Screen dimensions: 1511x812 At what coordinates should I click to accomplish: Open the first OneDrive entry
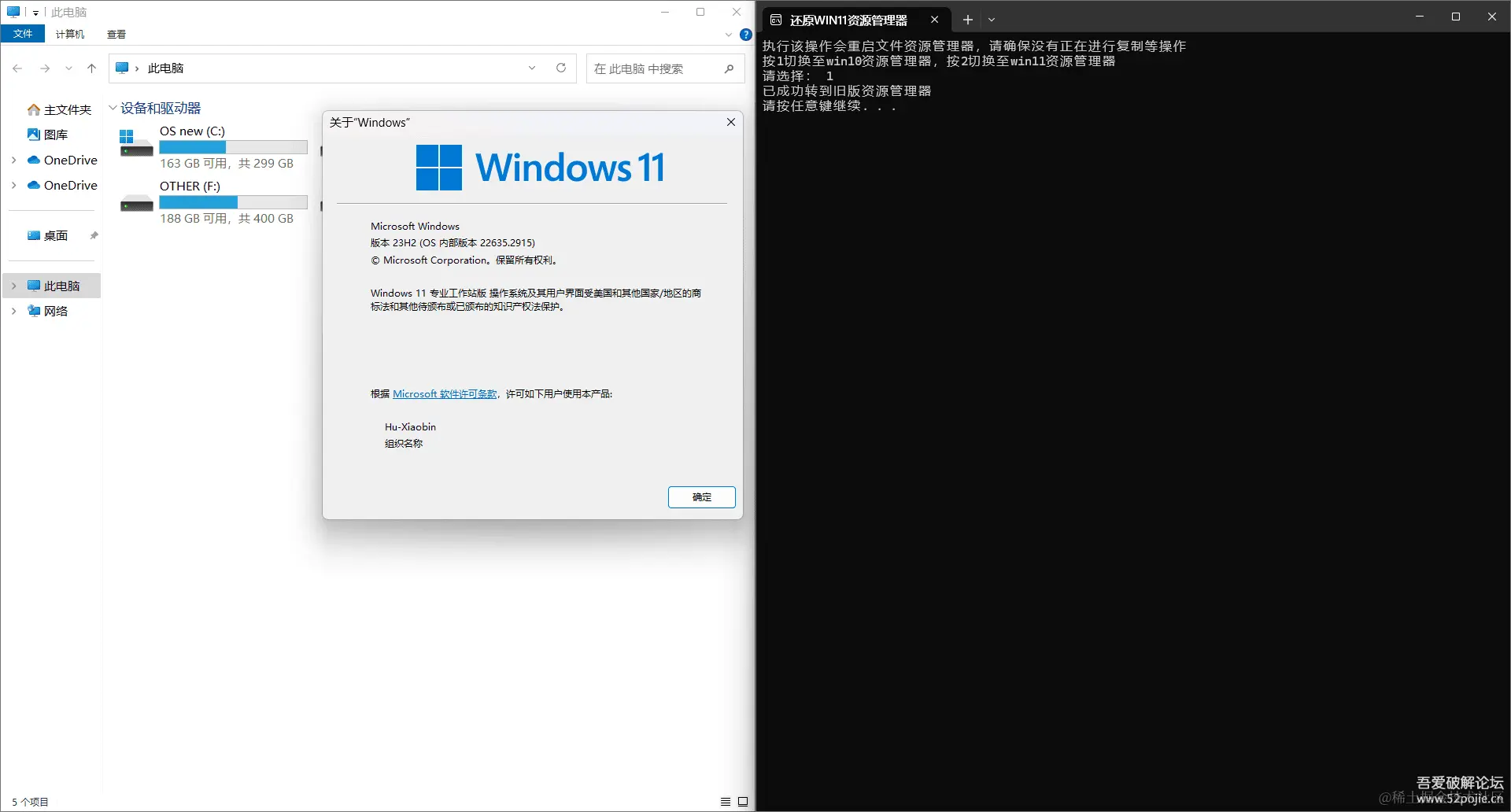point(62,160)
